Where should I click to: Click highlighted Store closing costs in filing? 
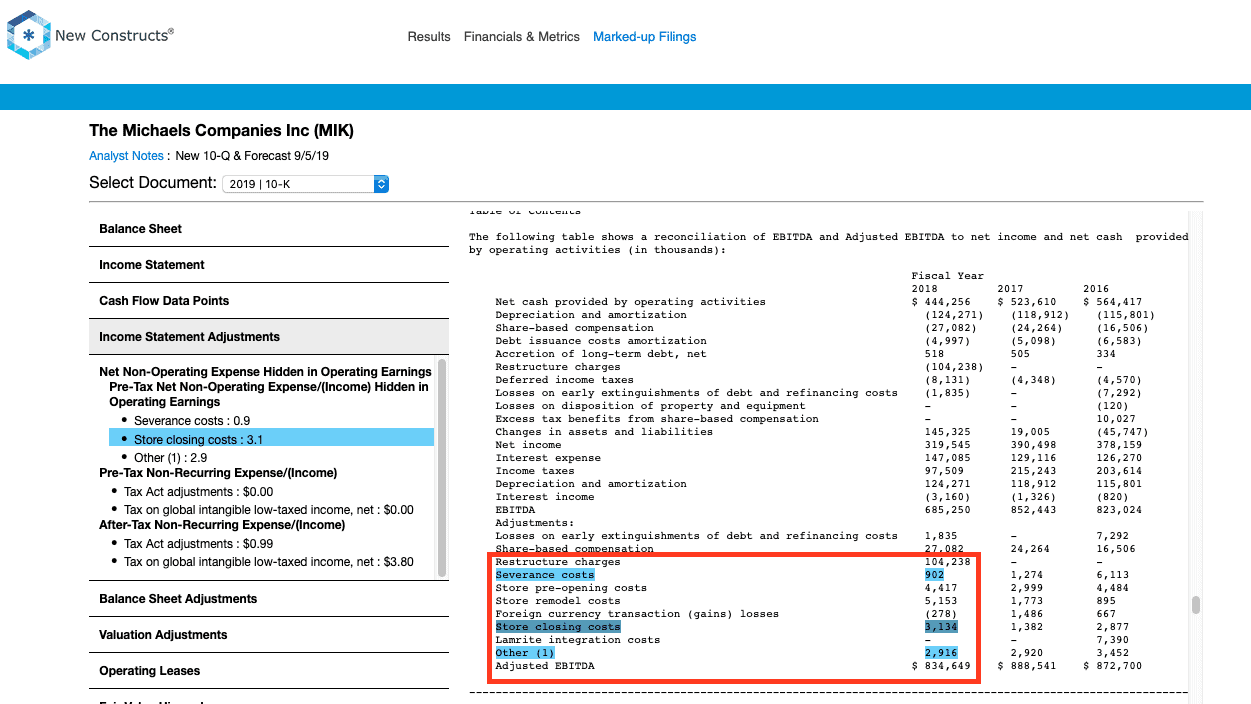click(x=558, y=627)
